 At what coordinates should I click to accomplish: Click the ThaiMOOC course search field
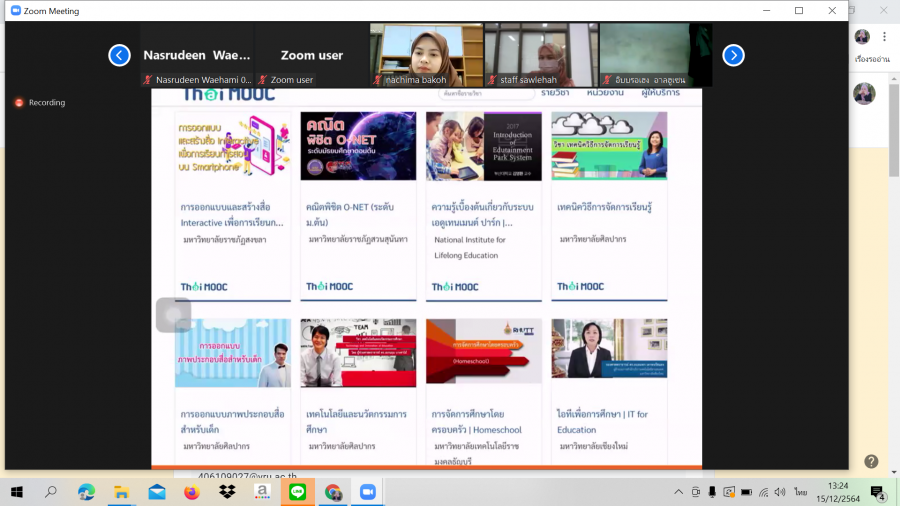(485, 93)
